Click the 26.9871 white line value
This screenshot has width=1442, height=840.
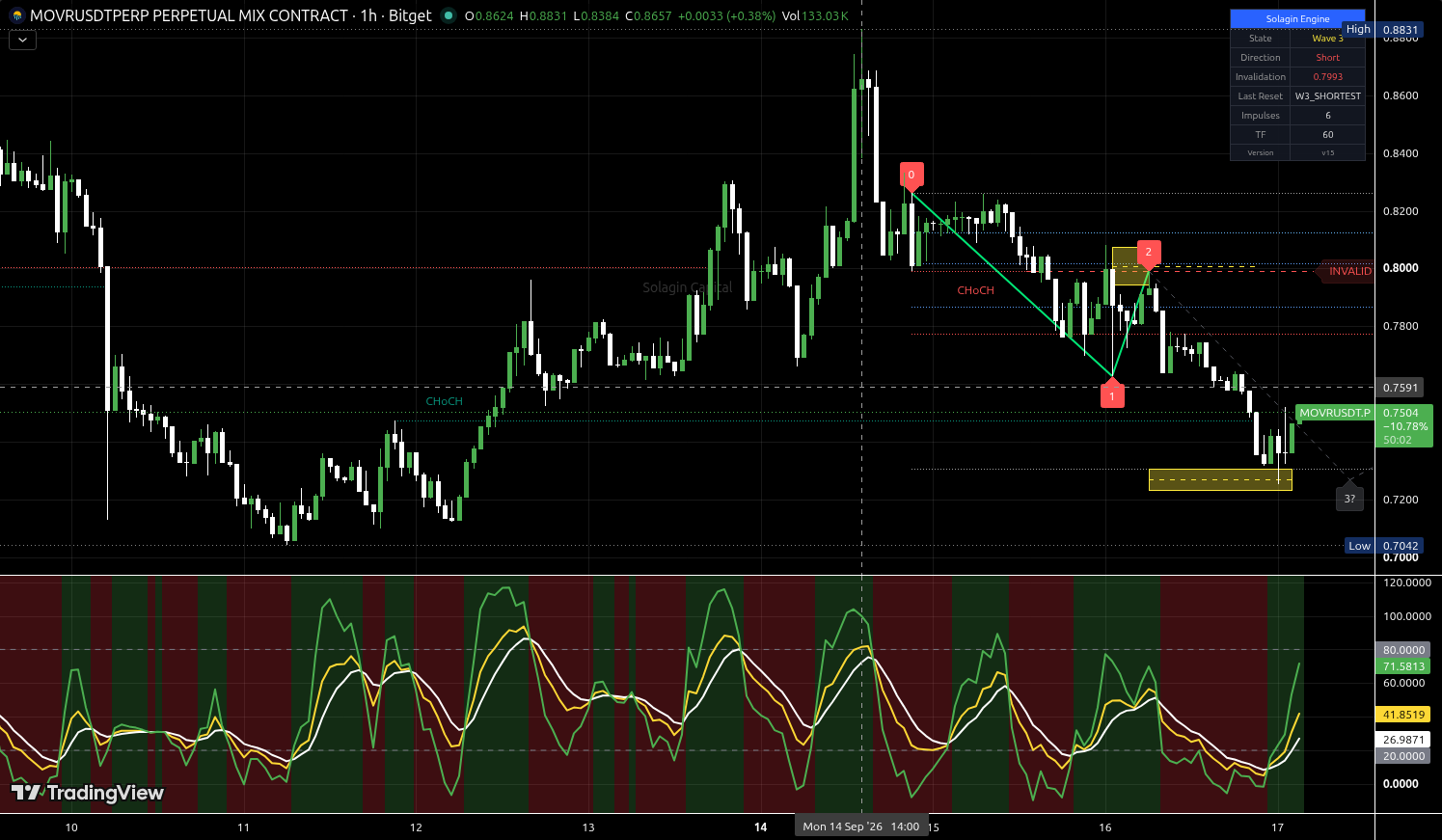coord(1403,740)
